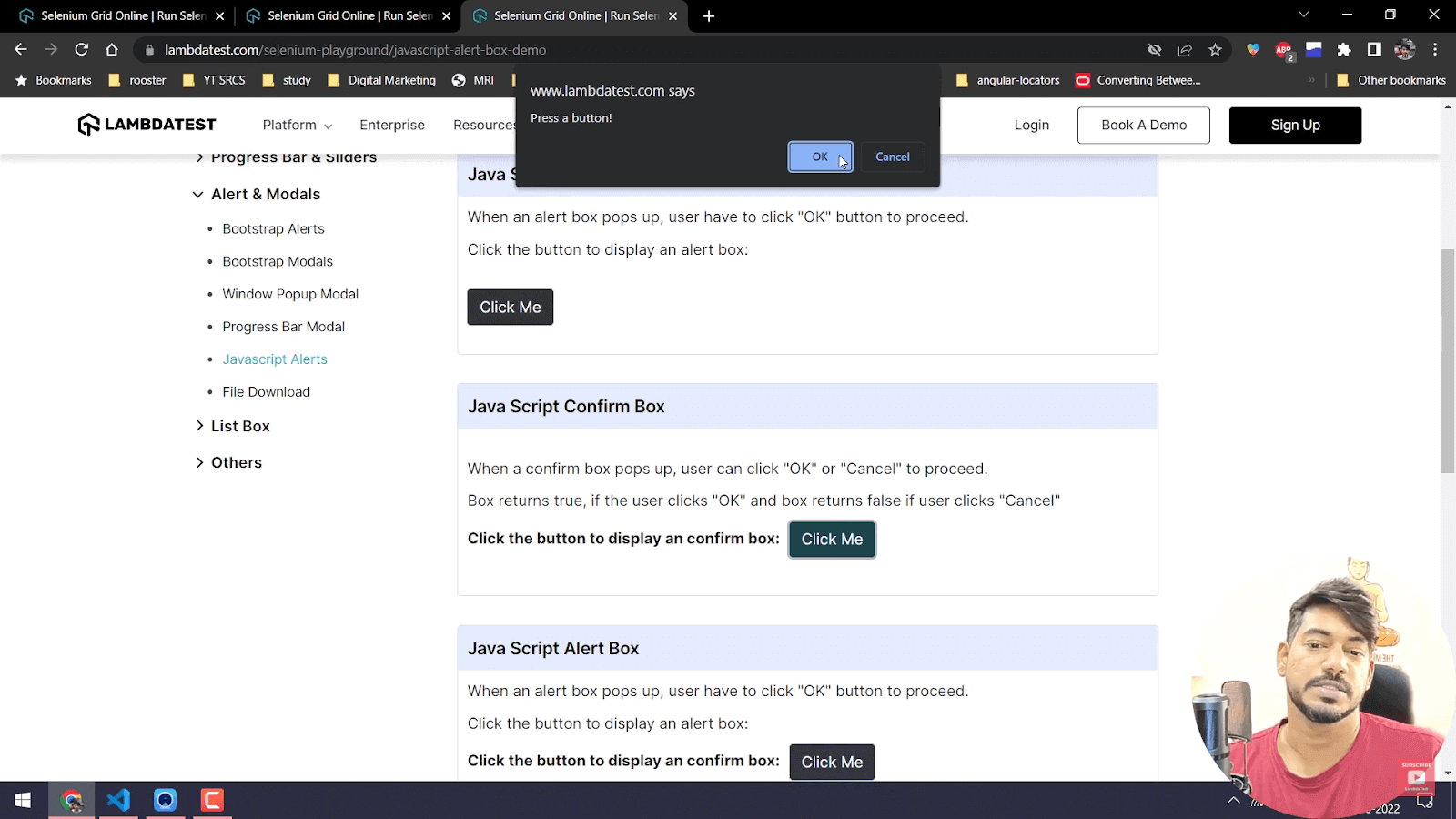Click the page vertical scrollbar thumb
The image size is (1456, 819).
tap(1448, 360)
